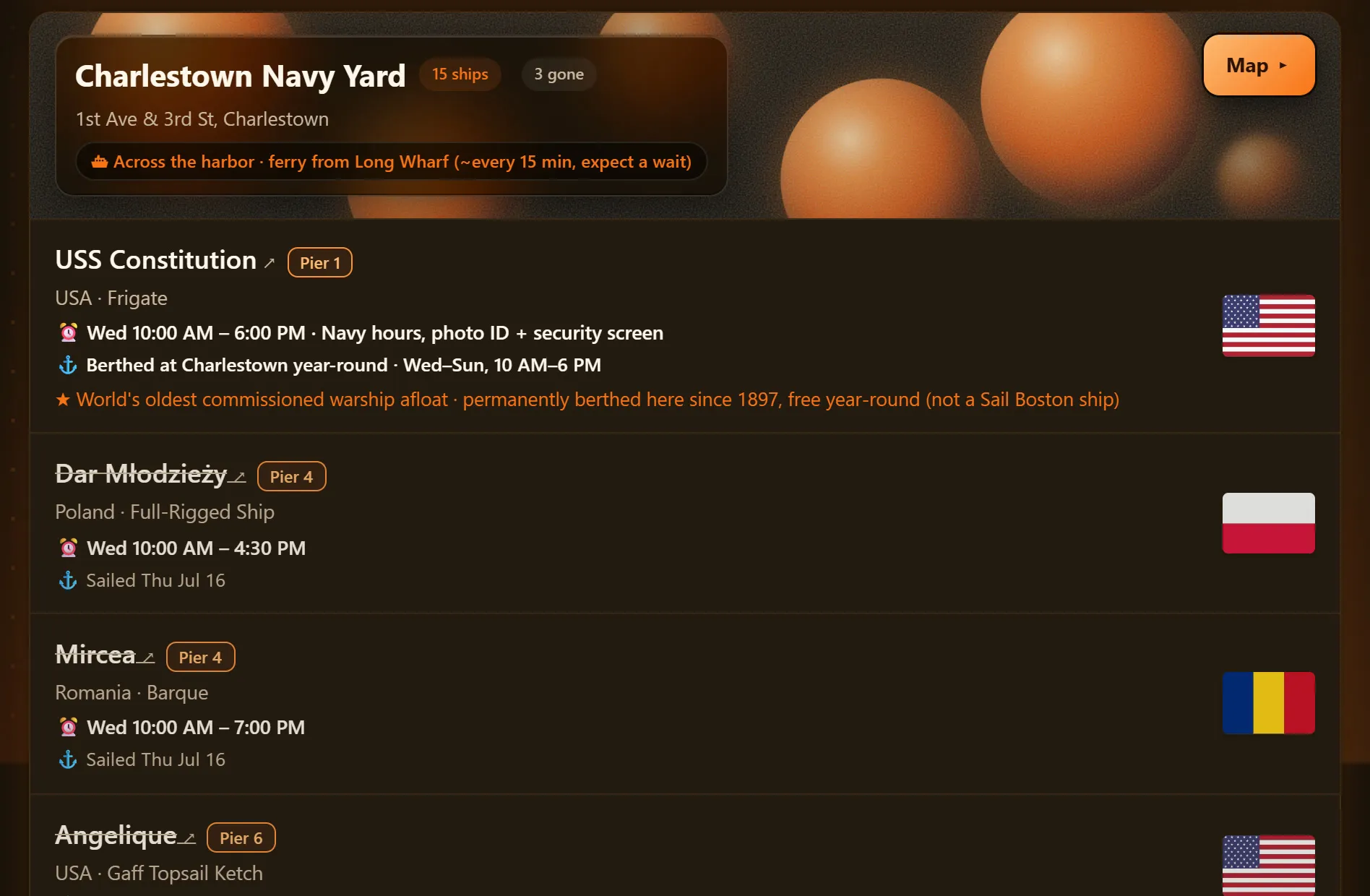Open Angelique external link arrow
This screenshot has height=896, width=1370.
[x=189, y=838]
